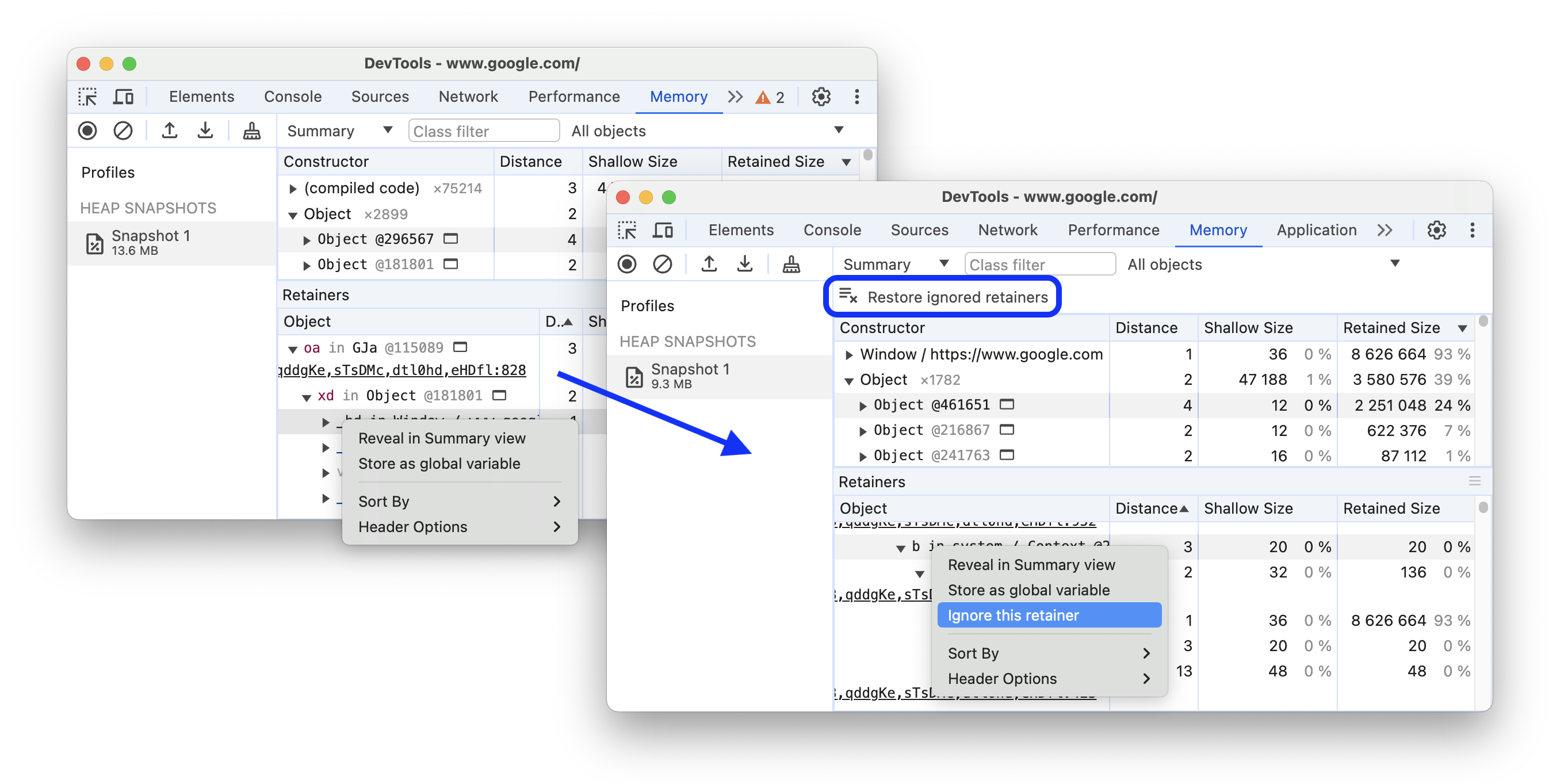Select the Memory tab in DevTools
Screen dimensions: 1564x784
[1217, 231]
